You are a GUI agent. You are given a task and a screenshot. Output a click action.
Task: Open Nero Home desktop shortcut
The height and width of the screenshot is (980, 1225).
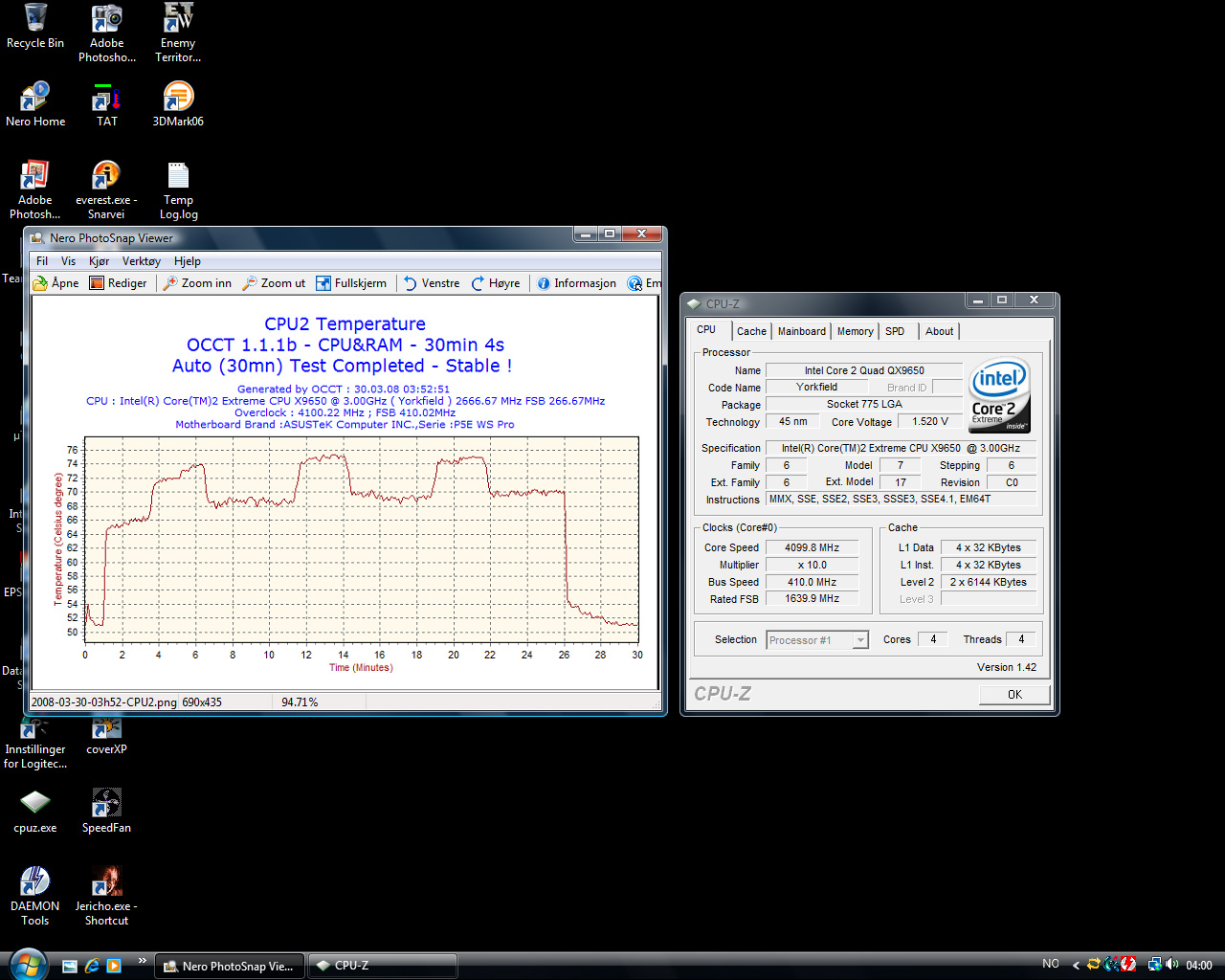35,105
